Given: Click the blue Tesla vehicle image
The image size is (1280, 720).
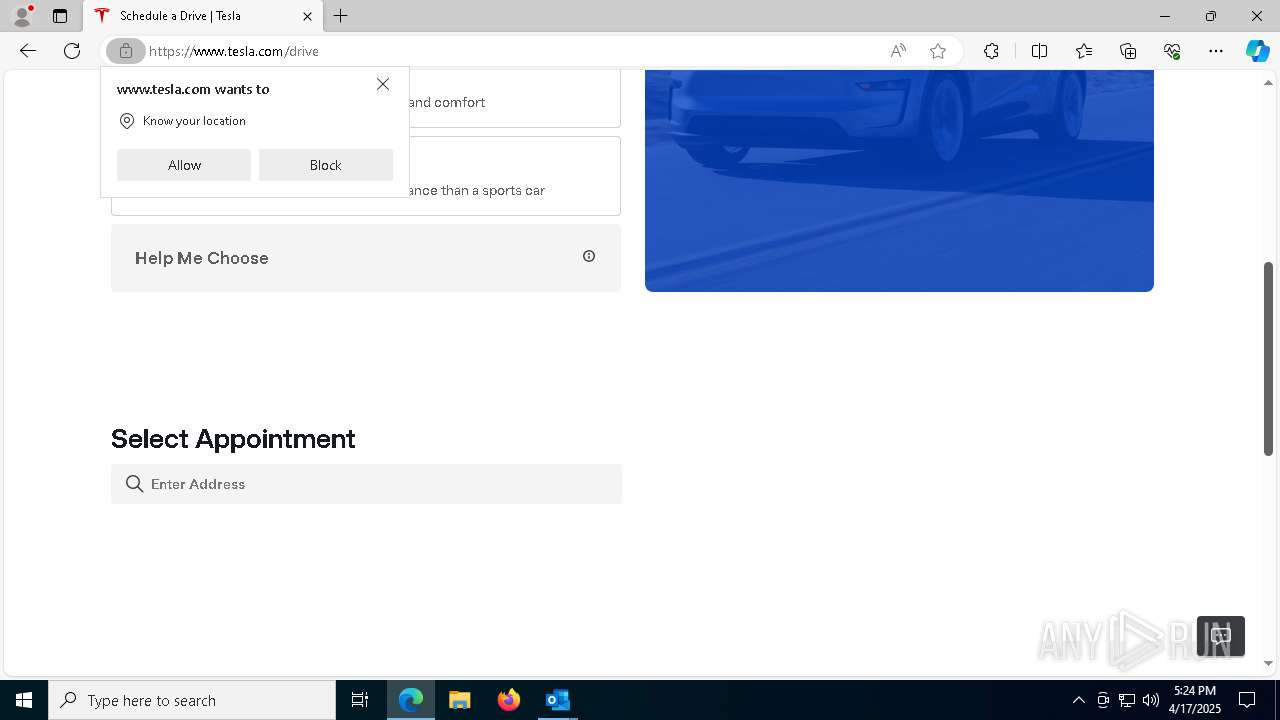Looking at the screenshot, I should point(899,181).
